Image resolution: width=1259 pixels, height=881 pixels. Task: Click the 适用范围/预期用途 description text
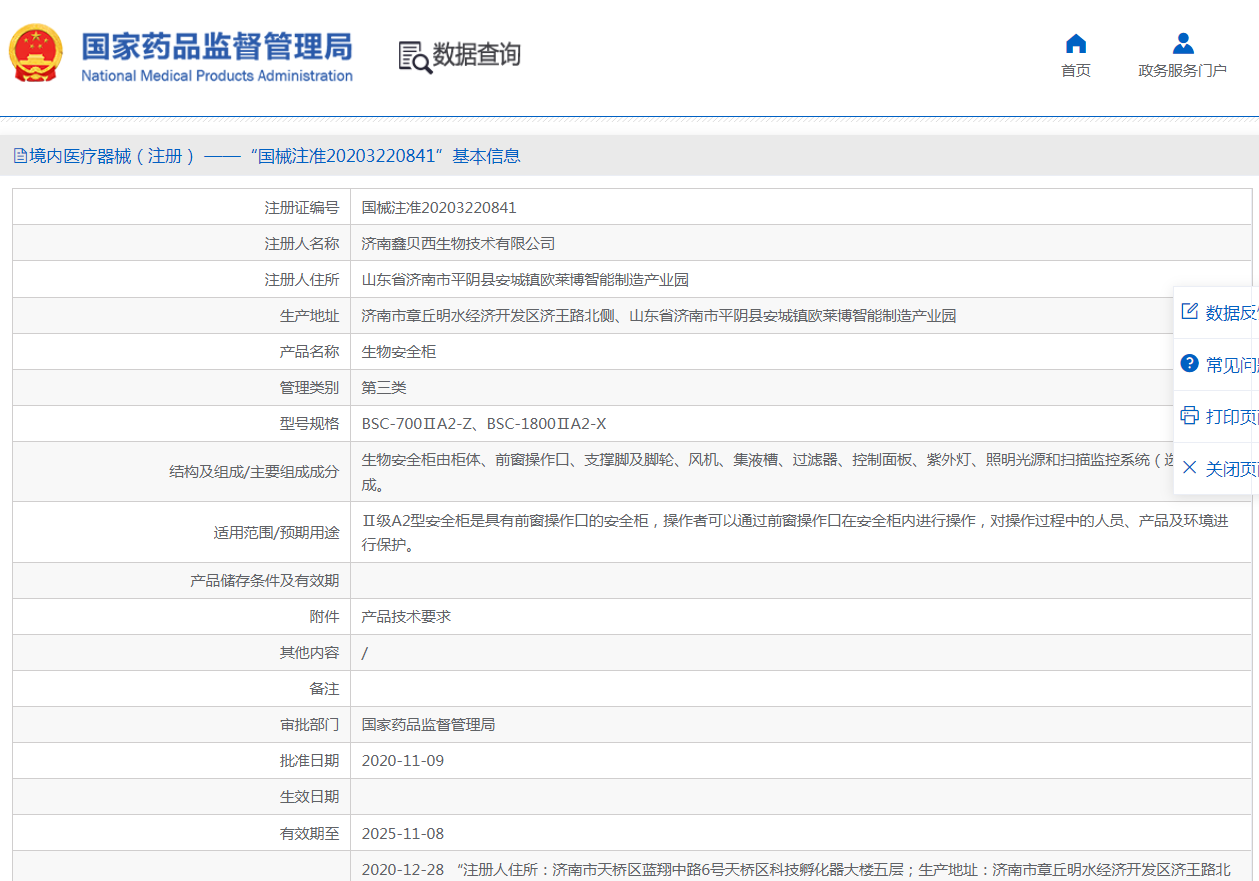(795, 533)
